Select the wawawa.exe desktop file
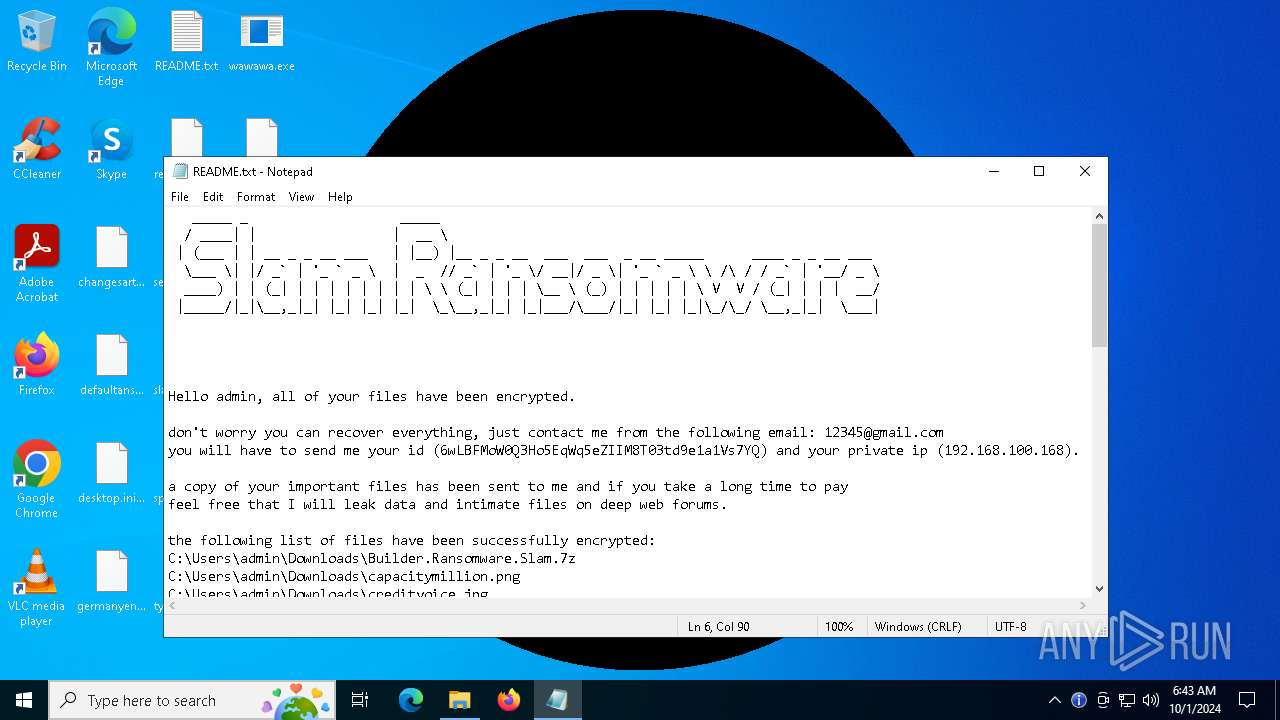This screenshot has width=1280, height=720. coord(261,41)
